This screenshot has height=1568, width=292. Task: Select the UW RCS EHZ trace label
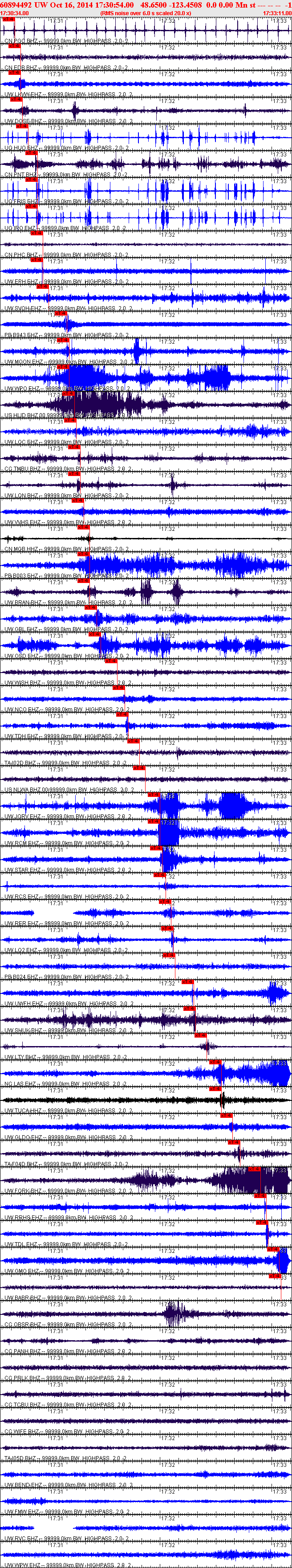pos(67,897)
